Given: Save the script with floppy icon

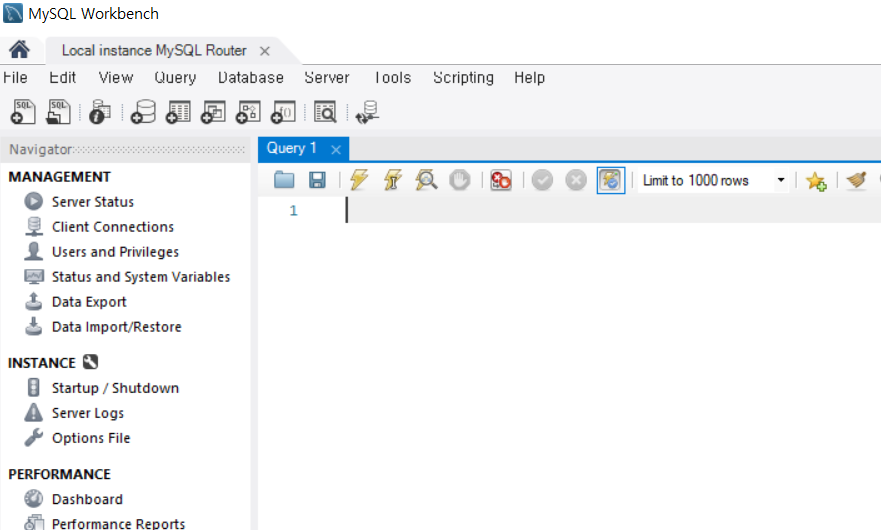Looking at the screenshot, I should coord(317,180).
